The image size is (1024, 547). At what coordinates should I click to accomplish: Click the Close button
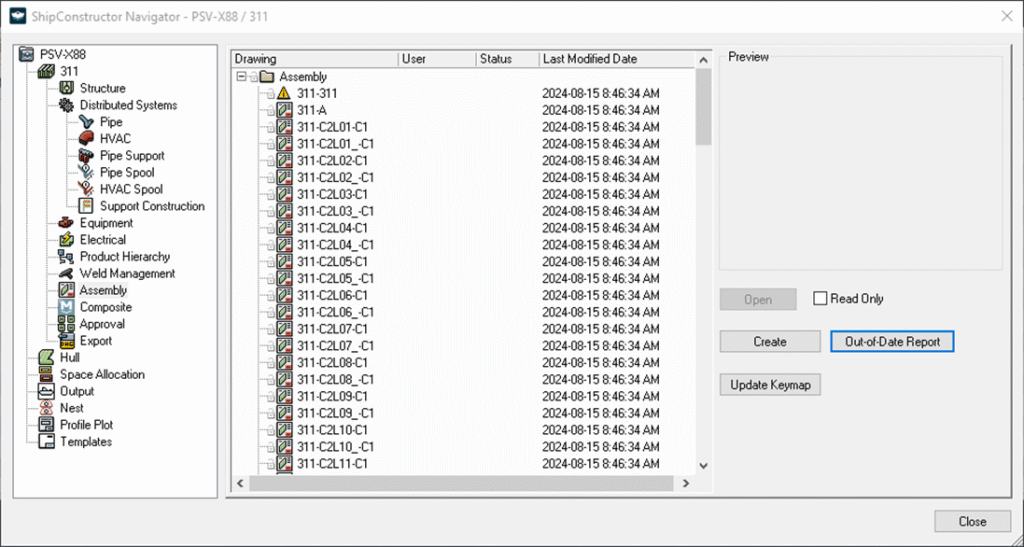point(972,522)
